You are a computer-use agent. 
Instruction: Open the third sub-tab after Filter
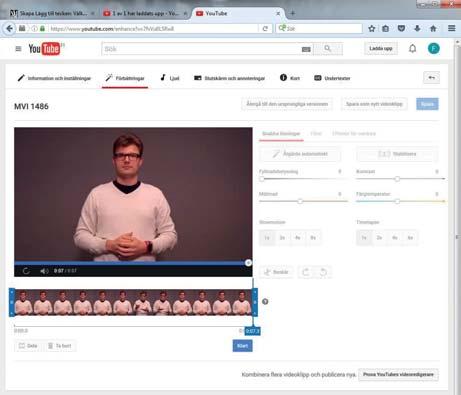[354, 134]
